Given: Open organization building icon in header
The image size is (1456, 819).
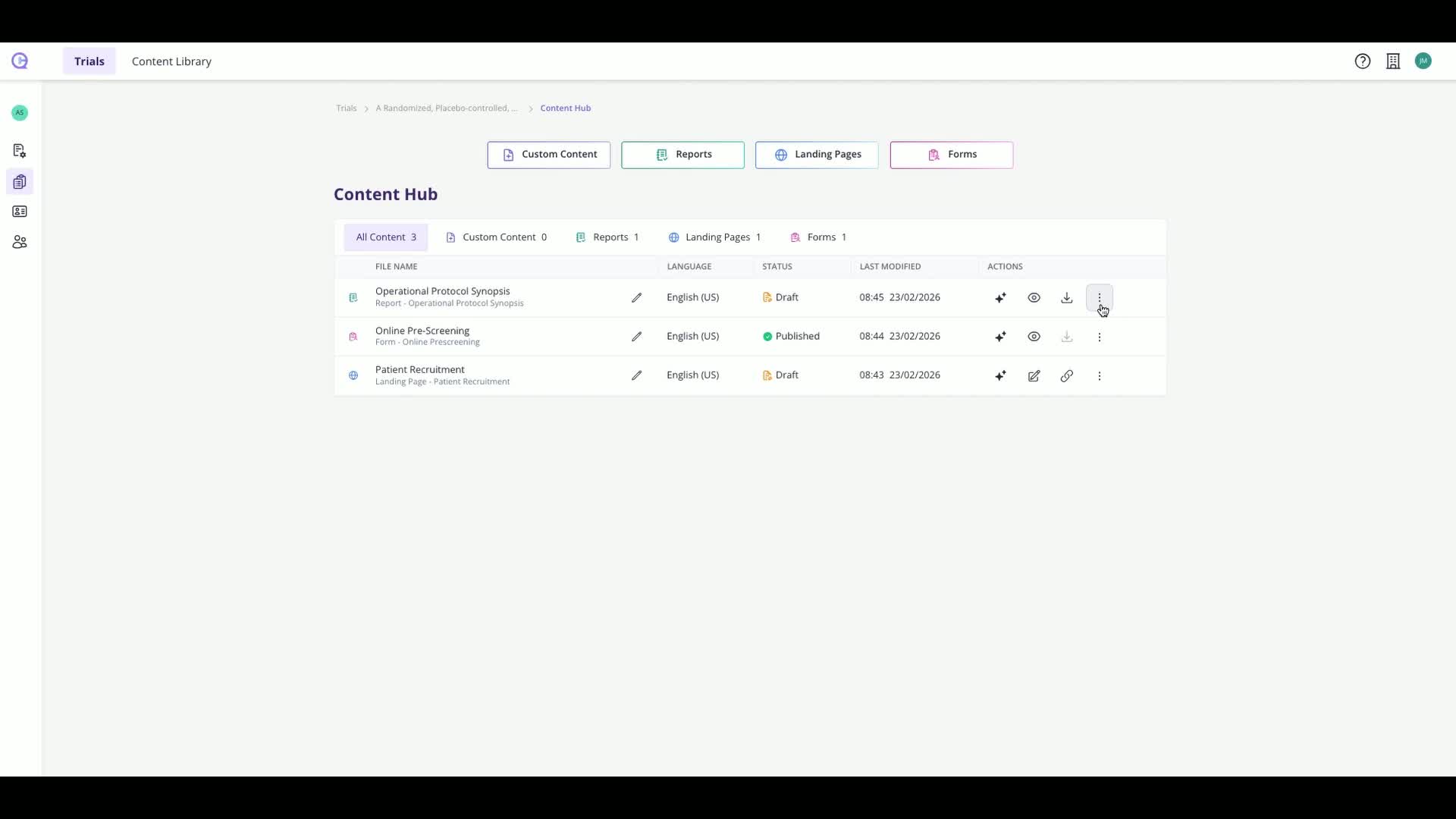Looking at the screenshot, I should (x=1392, y=61).
